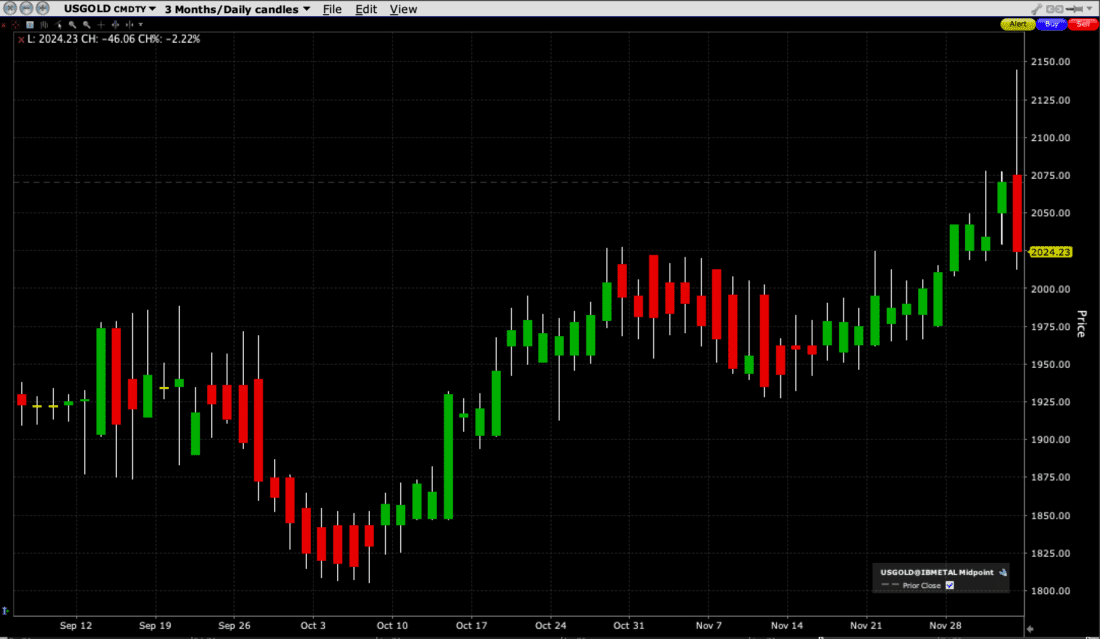Remove the price readout via red x
Screen dimensions: 1100x639
tap(21, 39)
